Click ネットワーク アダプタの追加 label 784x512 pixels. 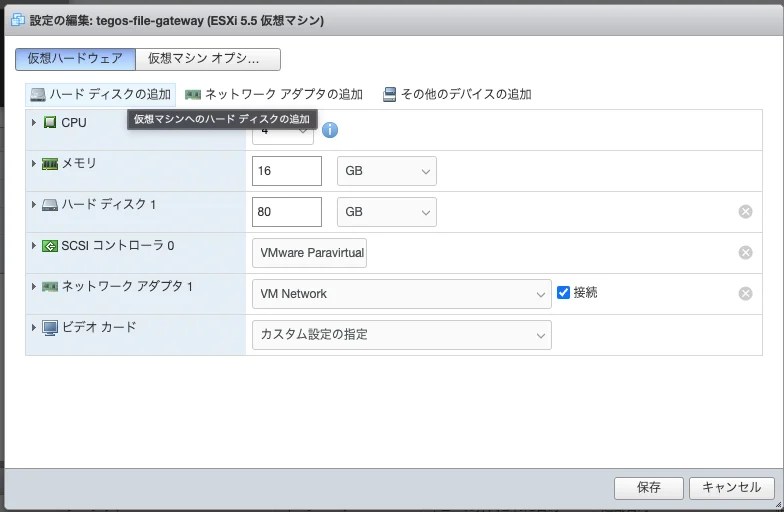(x=284, y=94)
